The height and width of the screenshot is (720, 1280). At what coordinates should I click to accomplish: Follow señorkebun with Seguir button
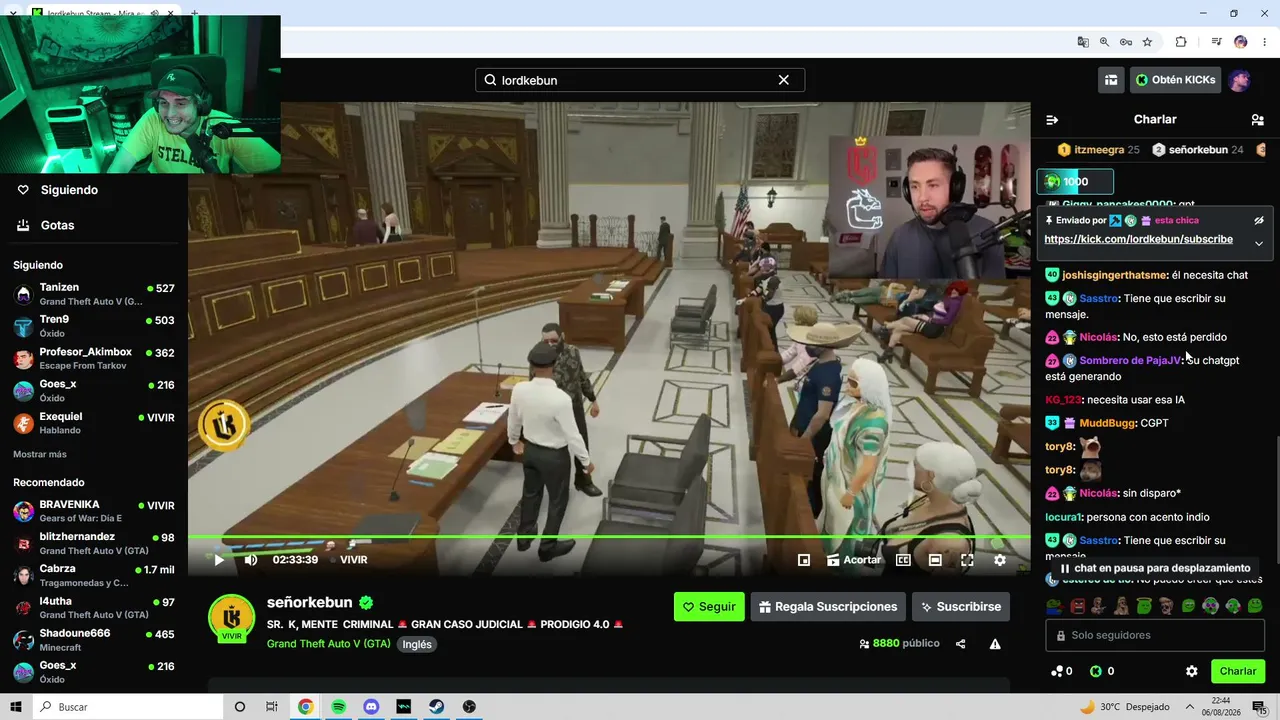[x=709, y=607]
